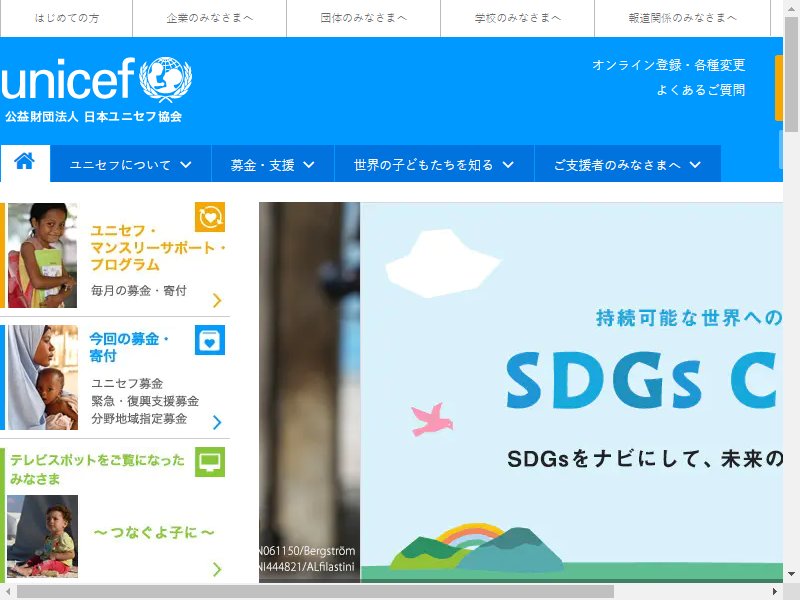Image resolution: width=800 pixels, height=600 pixels.
Task: Click the orange monthly support cycle-heart icon
Action: 210,217
